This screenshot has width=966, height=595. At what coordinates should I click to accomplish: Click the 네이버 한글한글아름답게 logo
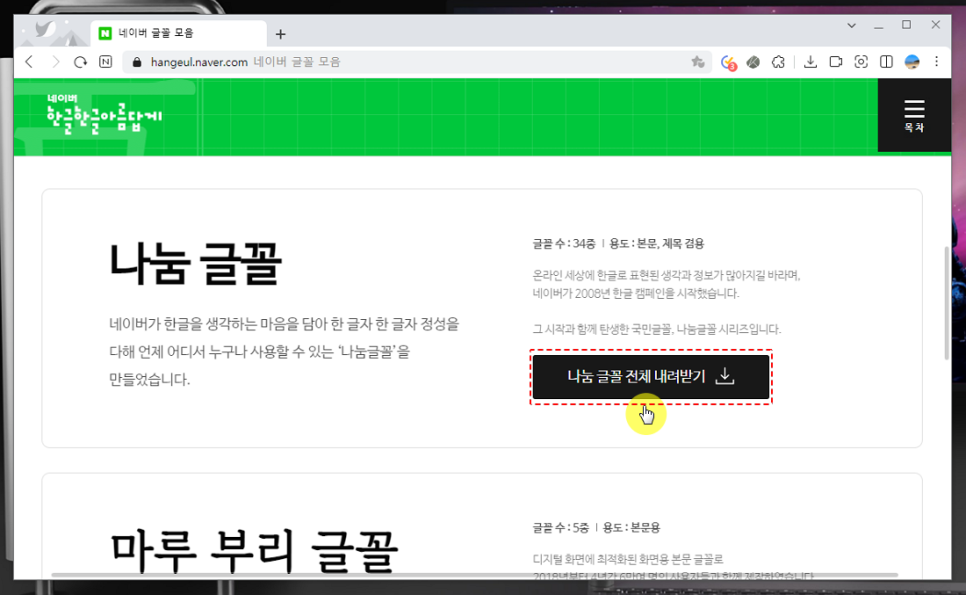(x=104, y=115)
